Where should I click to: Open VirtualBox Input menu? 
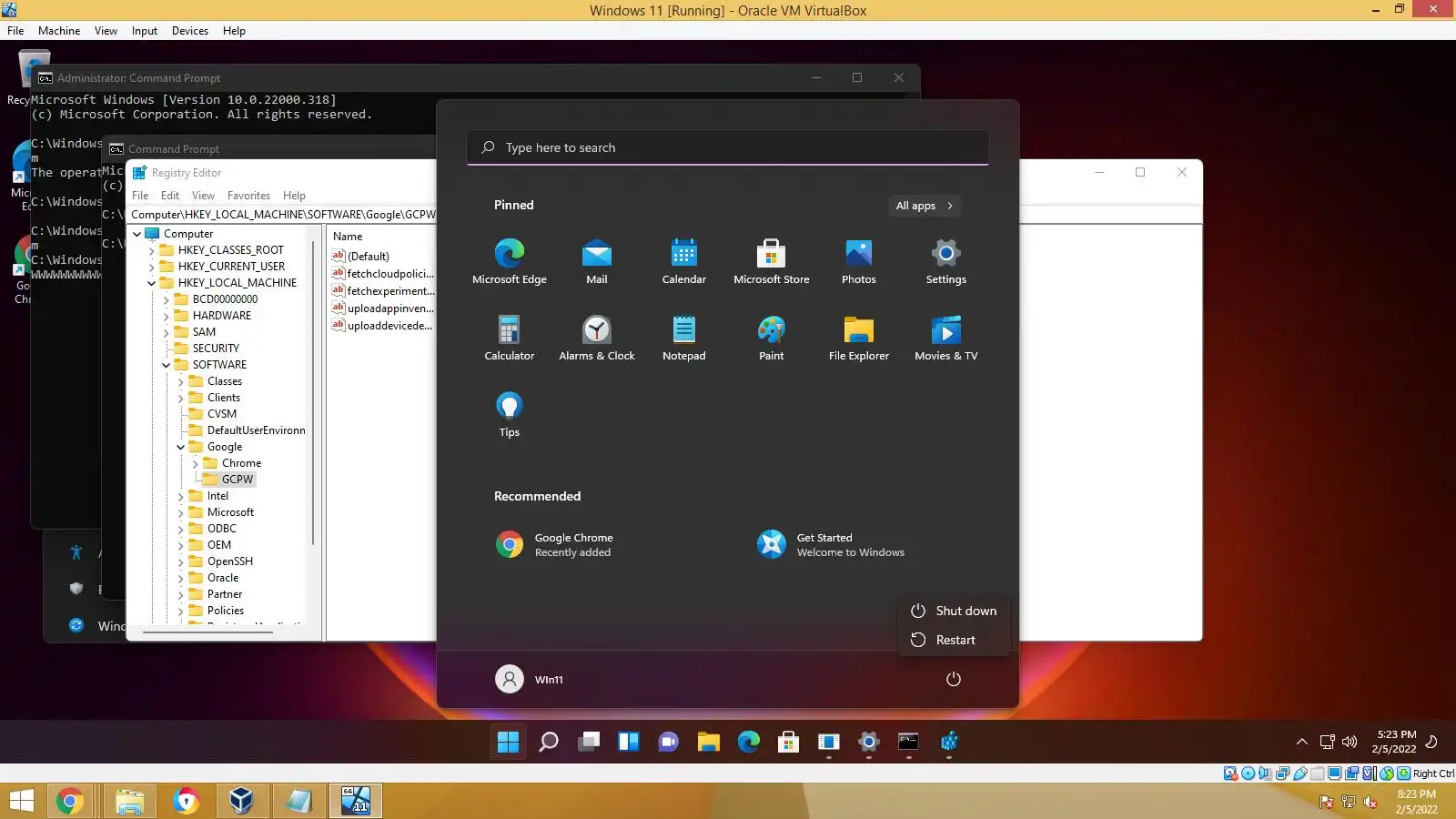click(145, 30)
